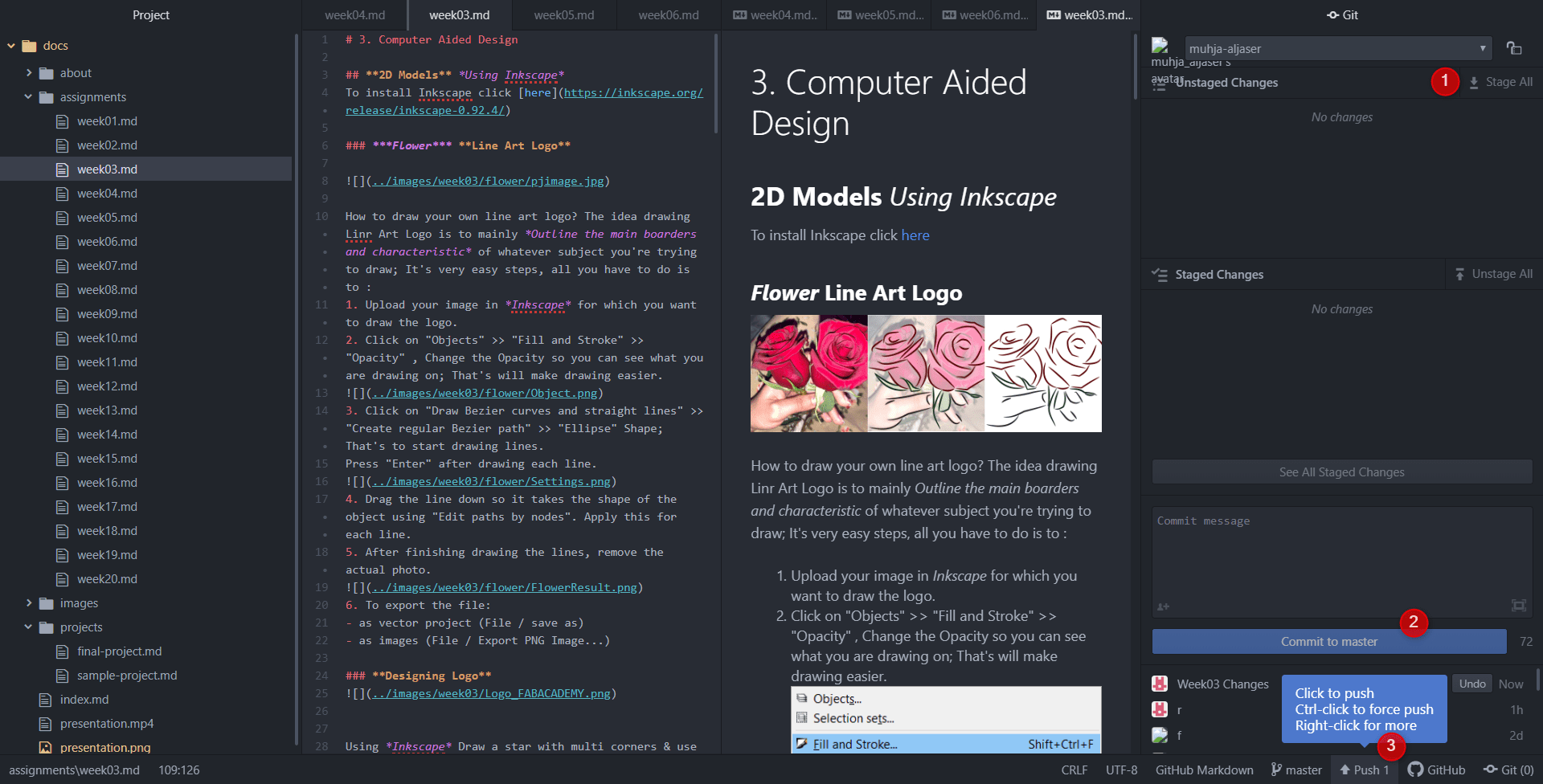Click the 109:126 cursor position indicator
Screen dimensions: 1543x784
tap(178, 770)
